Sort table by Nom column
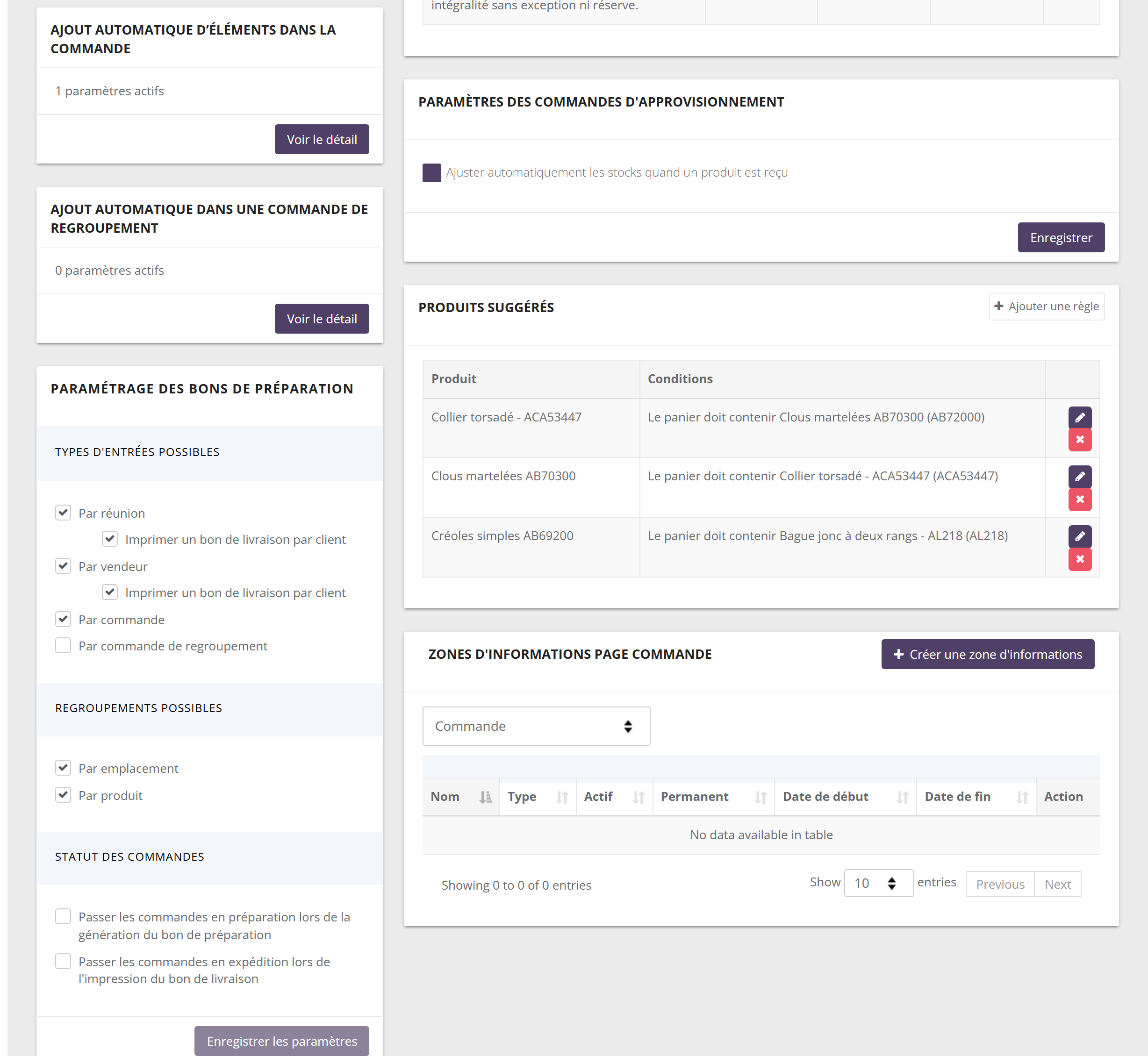Image resolution: width=1148 pixels, height=1056 pixels. tap(461, 797)
